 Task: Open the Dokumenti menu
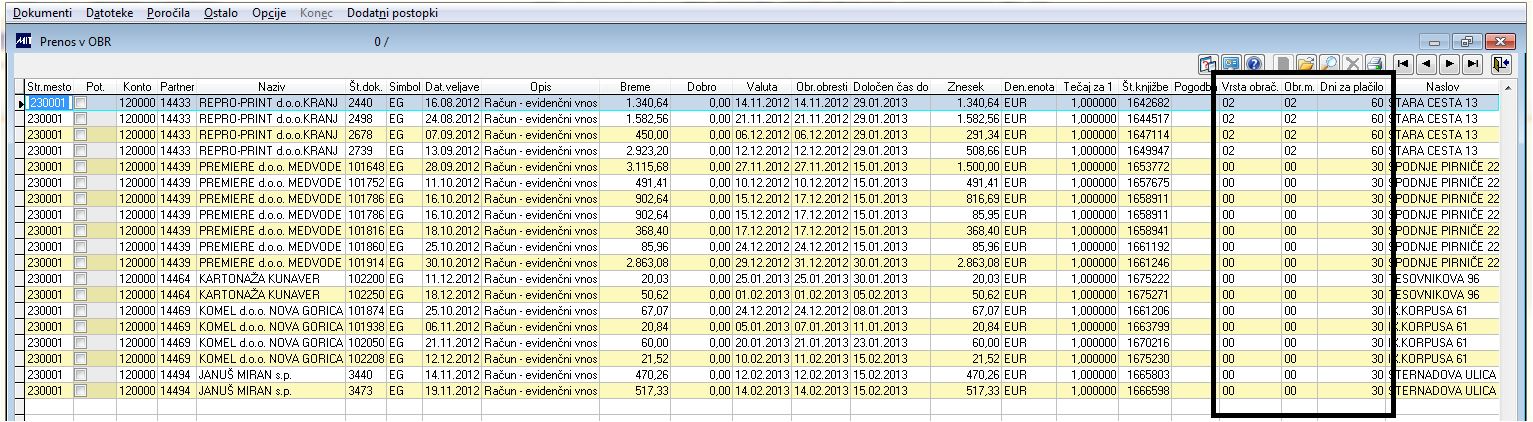pyautogui.click(x=43, y=14)
